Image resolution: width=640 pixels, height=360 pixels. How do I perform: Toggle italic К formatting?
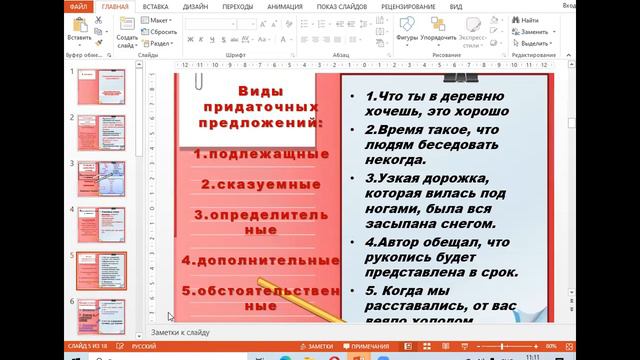click(x=201, y=40)
